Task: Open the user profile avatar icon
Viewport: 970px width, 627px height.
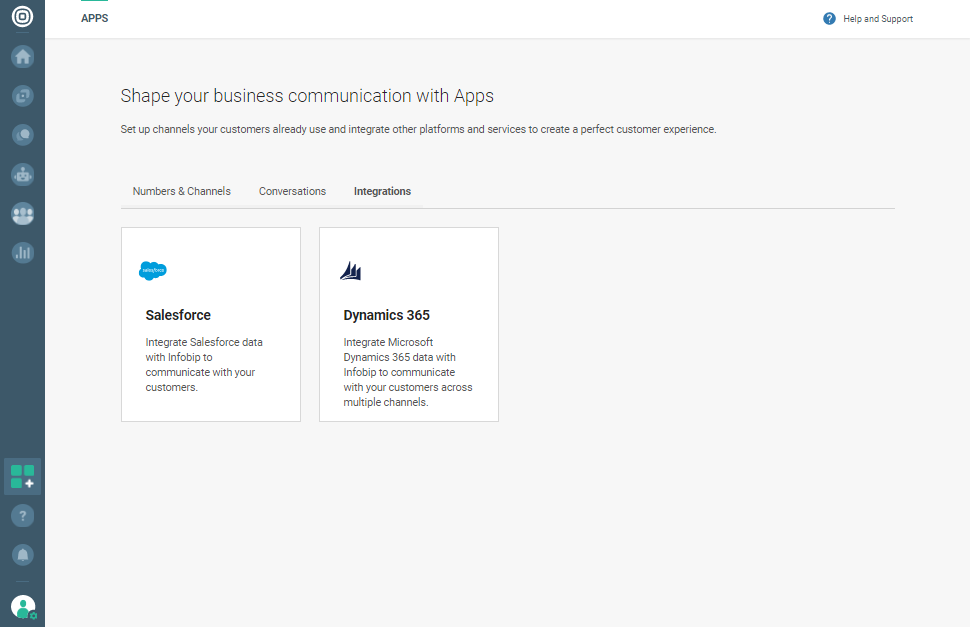Action: [22, 606]
